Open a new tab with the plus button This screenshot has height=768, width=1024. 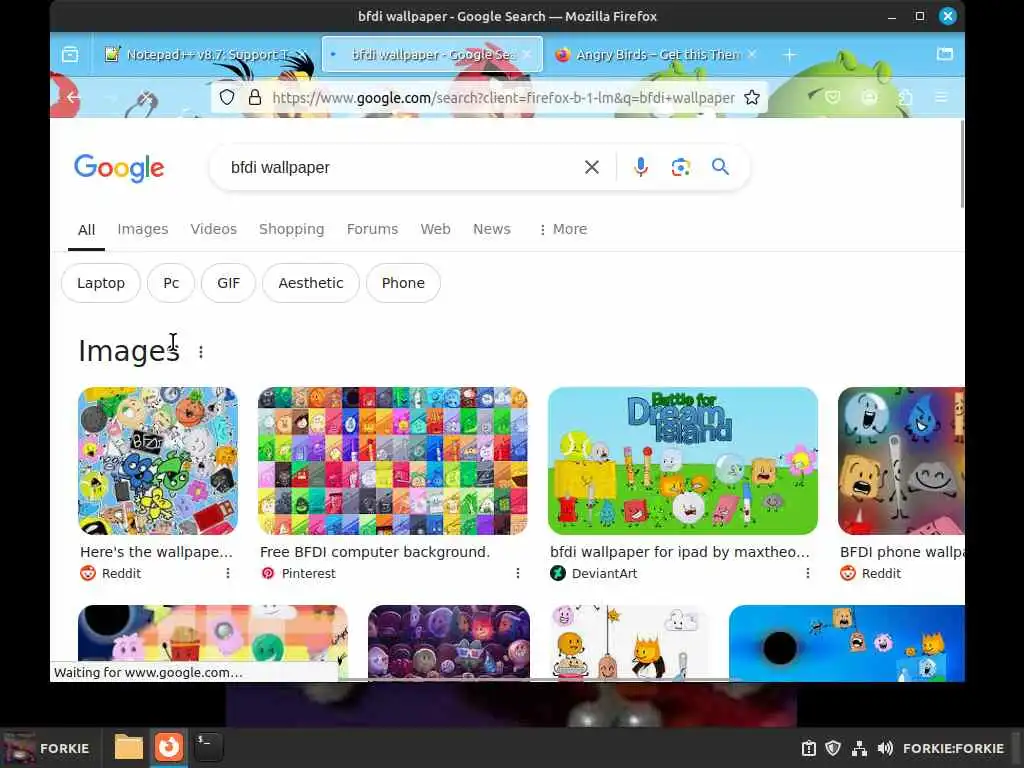789,55
